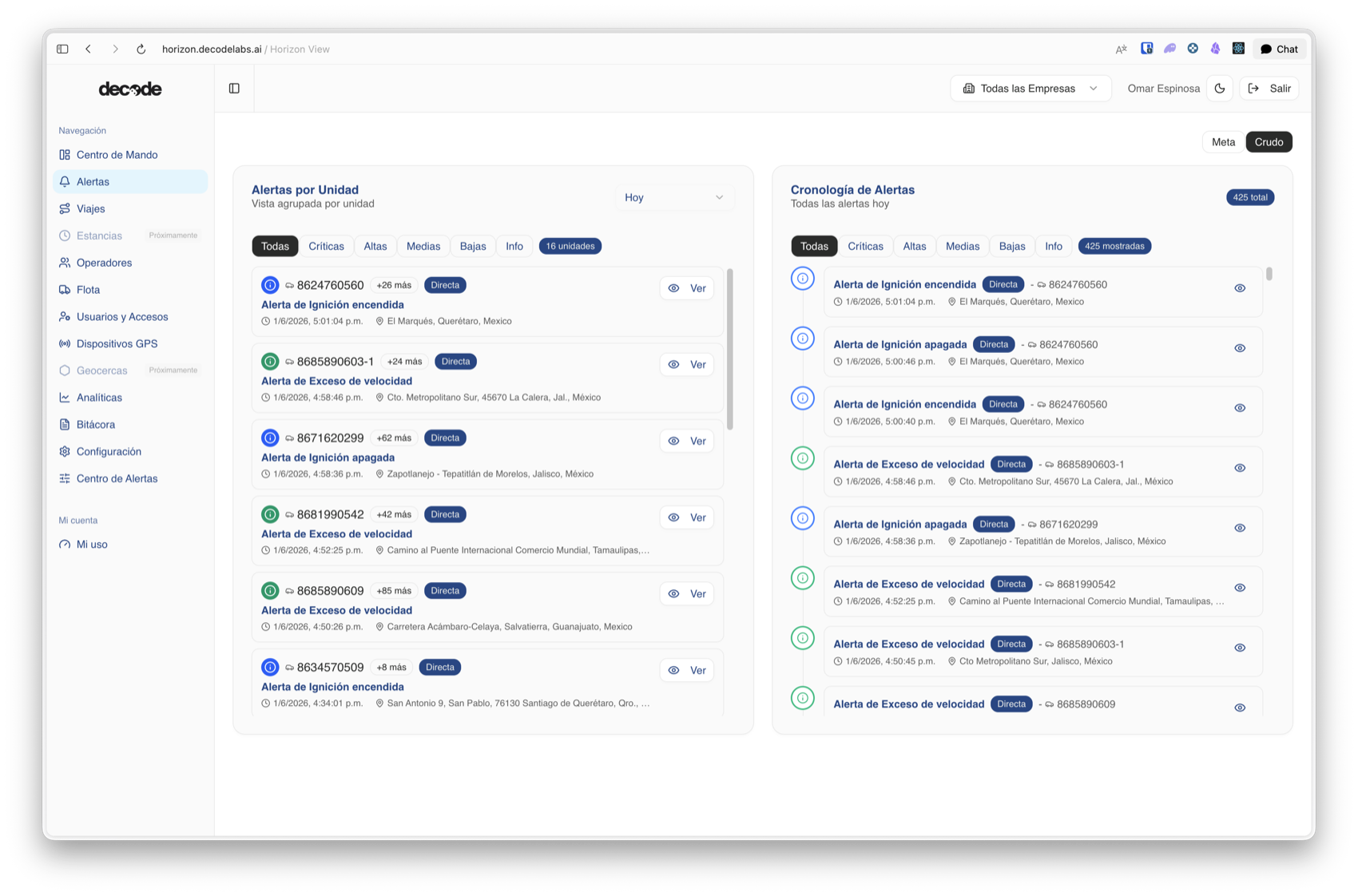Click the 16 unidades badge
The width and height of the screenshot is (1358, 896).
click(x=570, y=246)
